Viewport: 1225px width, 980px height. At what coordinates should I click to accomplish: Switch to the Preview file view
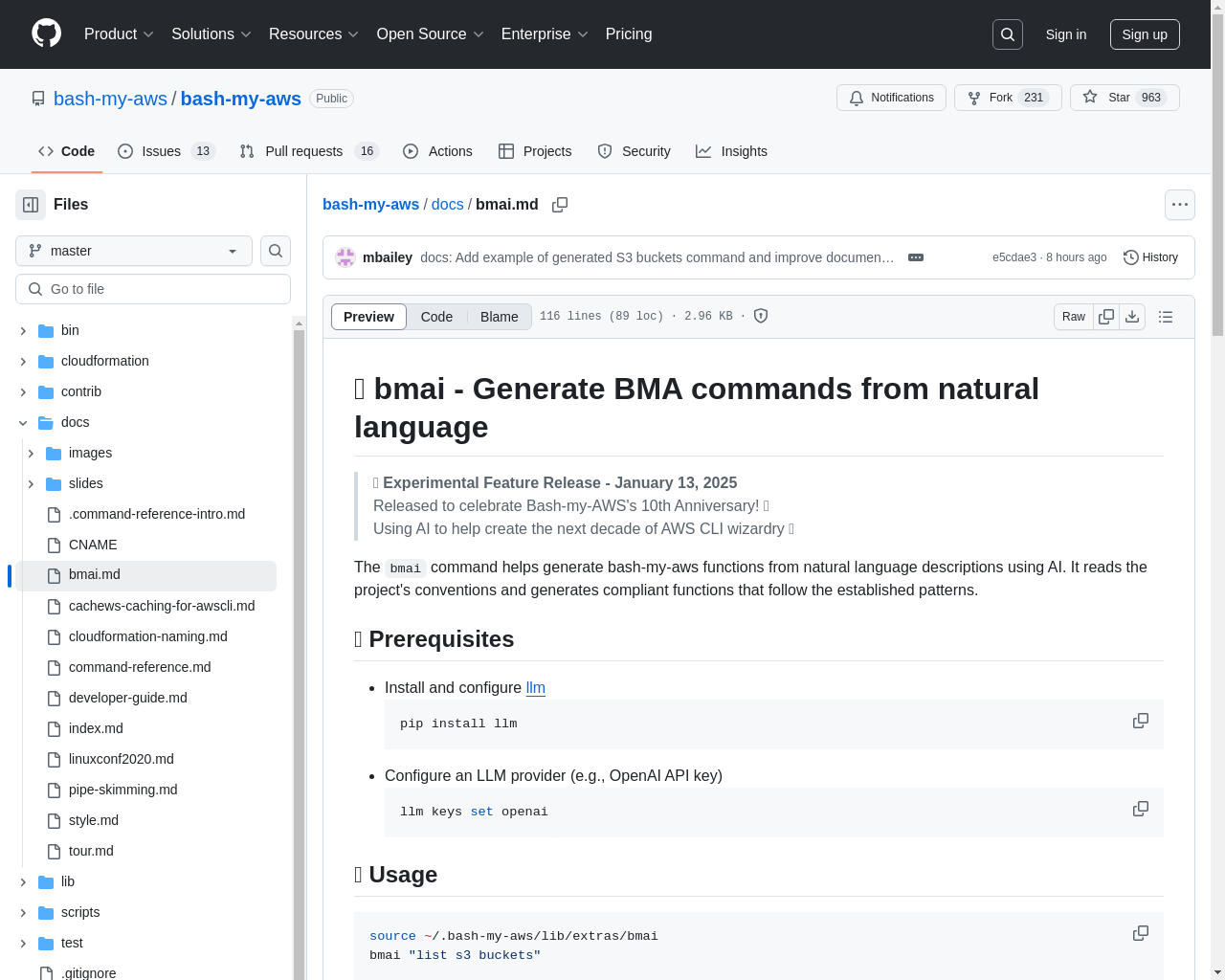[368, 317]
